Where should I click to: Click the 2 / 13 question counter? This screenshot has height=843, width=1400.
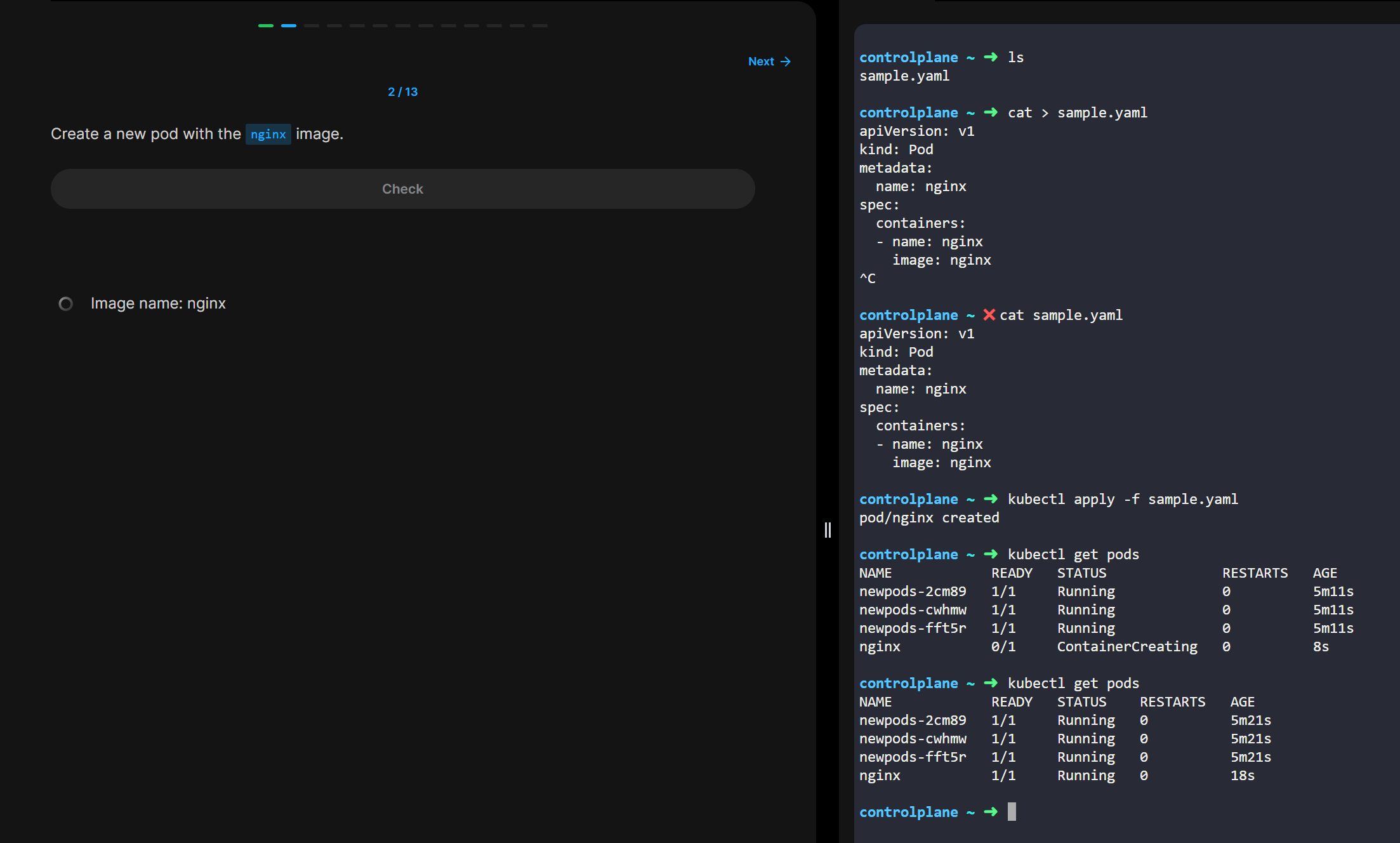click(x=402, y=92)
